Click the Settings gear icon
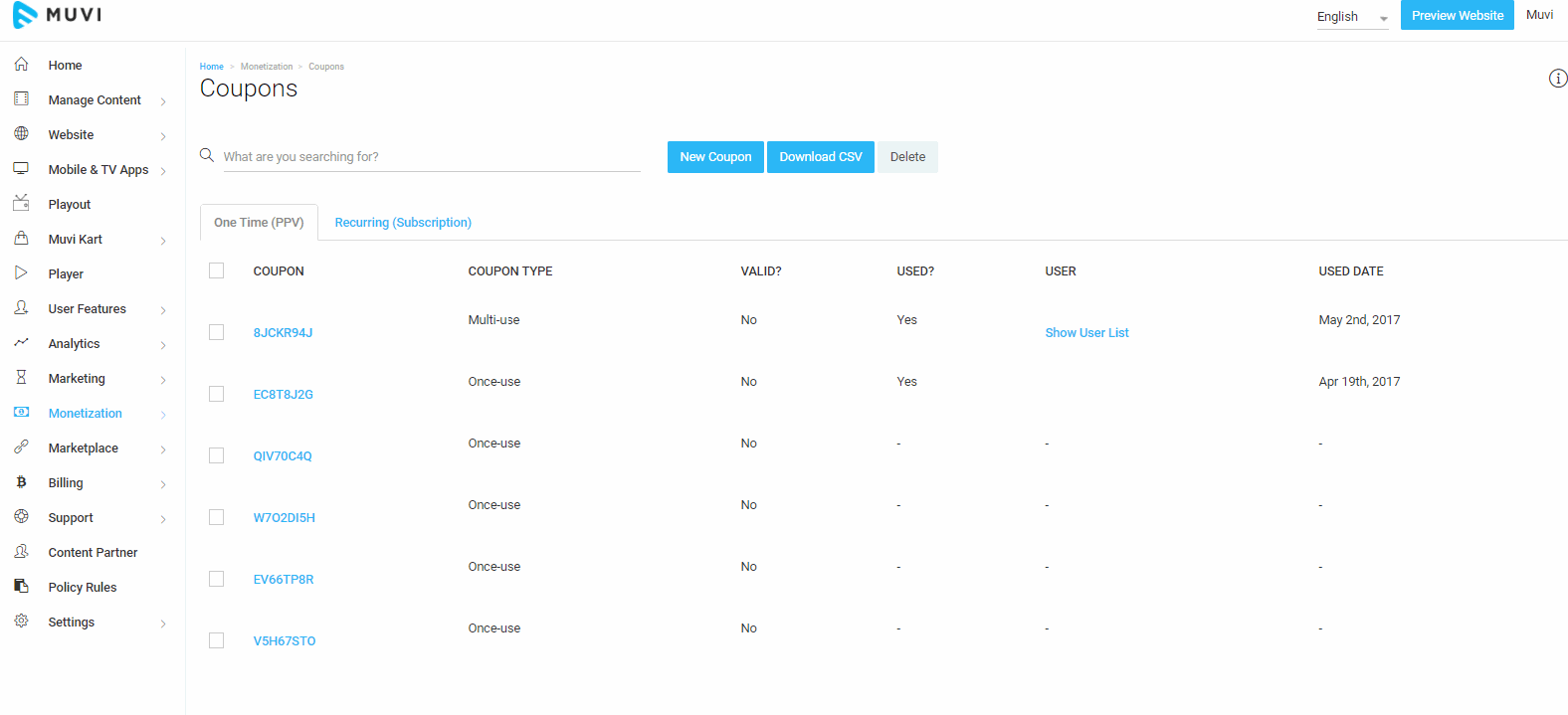 pos(21,621)
